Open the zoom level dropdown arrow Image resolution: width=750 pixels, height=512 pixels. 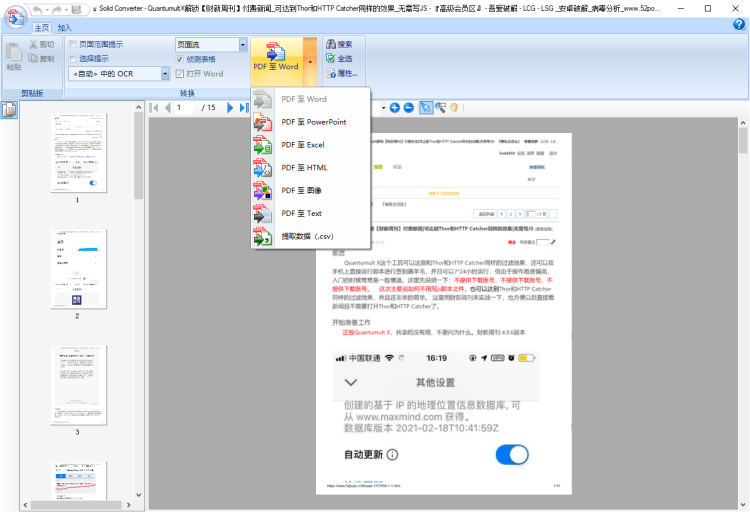pyautogui.click(x=383, y=108)
